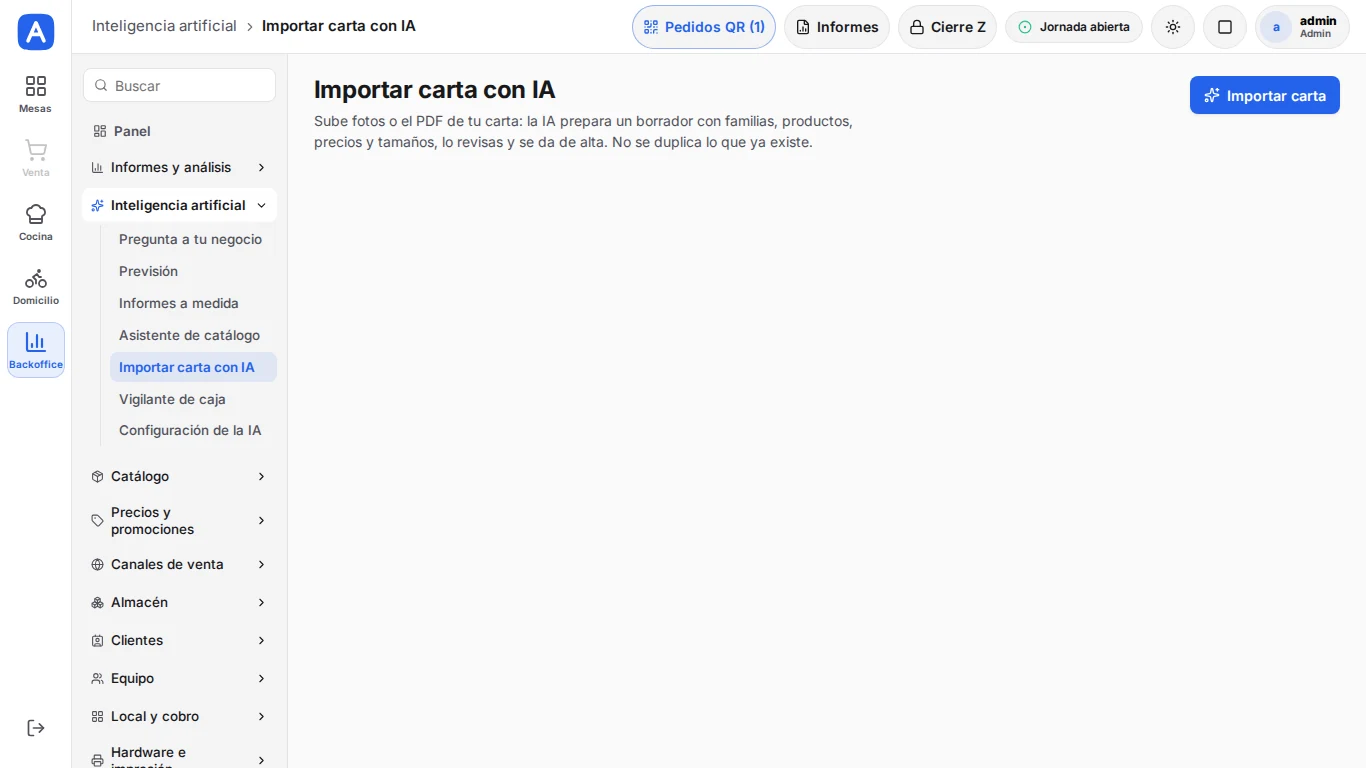Expand the Equipo section
This screenshot has width=1366, height=768.
(179, 678)
